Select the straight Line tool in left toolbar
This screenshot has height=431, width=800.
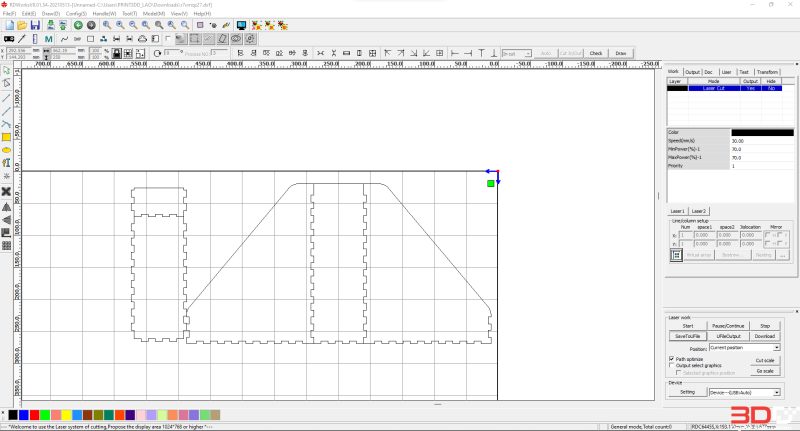[6, 98]
